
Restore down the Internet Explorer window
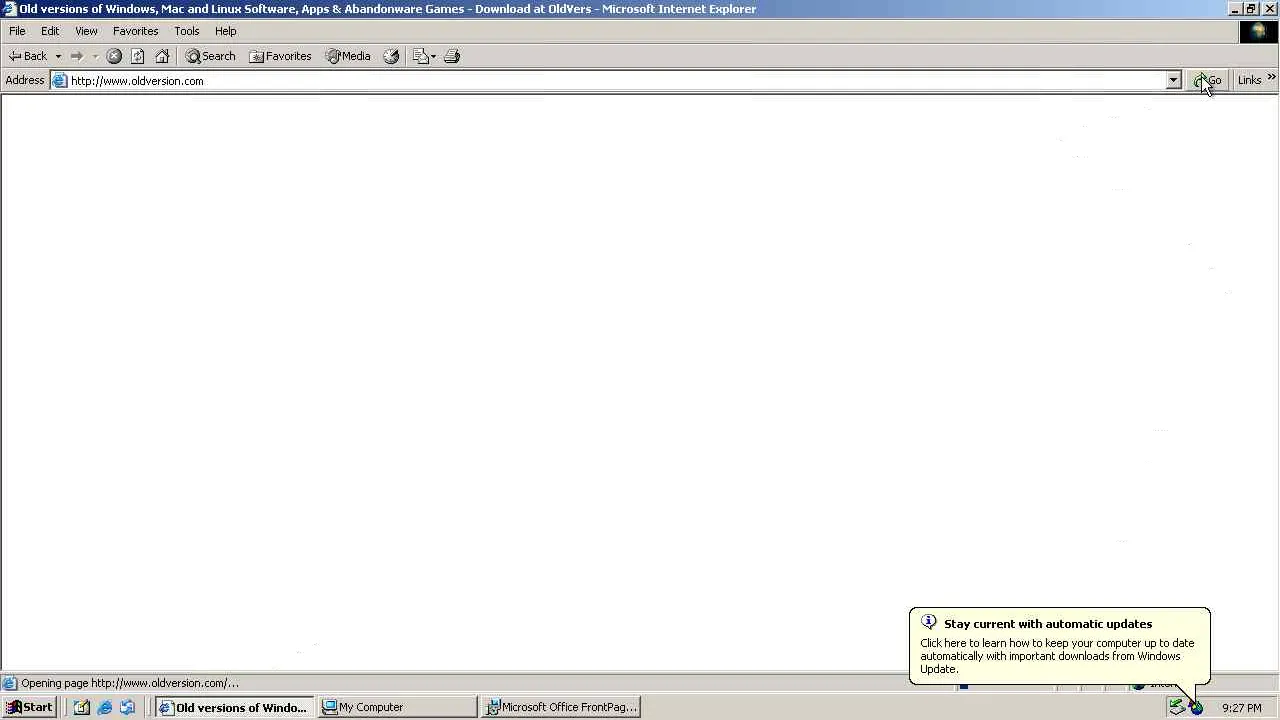coord(1250,9)
